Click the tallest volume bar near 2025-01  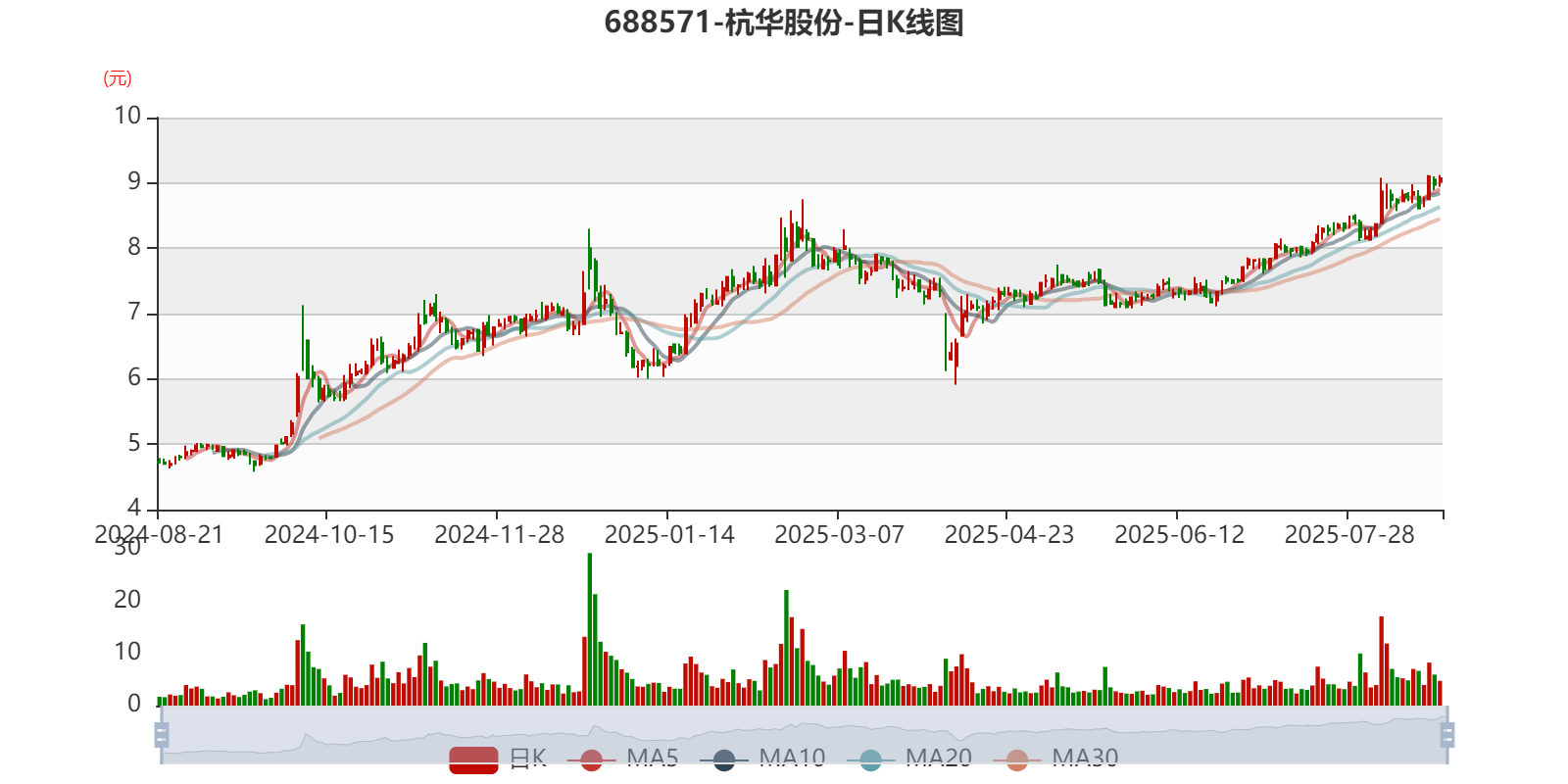tap(590, 629)
